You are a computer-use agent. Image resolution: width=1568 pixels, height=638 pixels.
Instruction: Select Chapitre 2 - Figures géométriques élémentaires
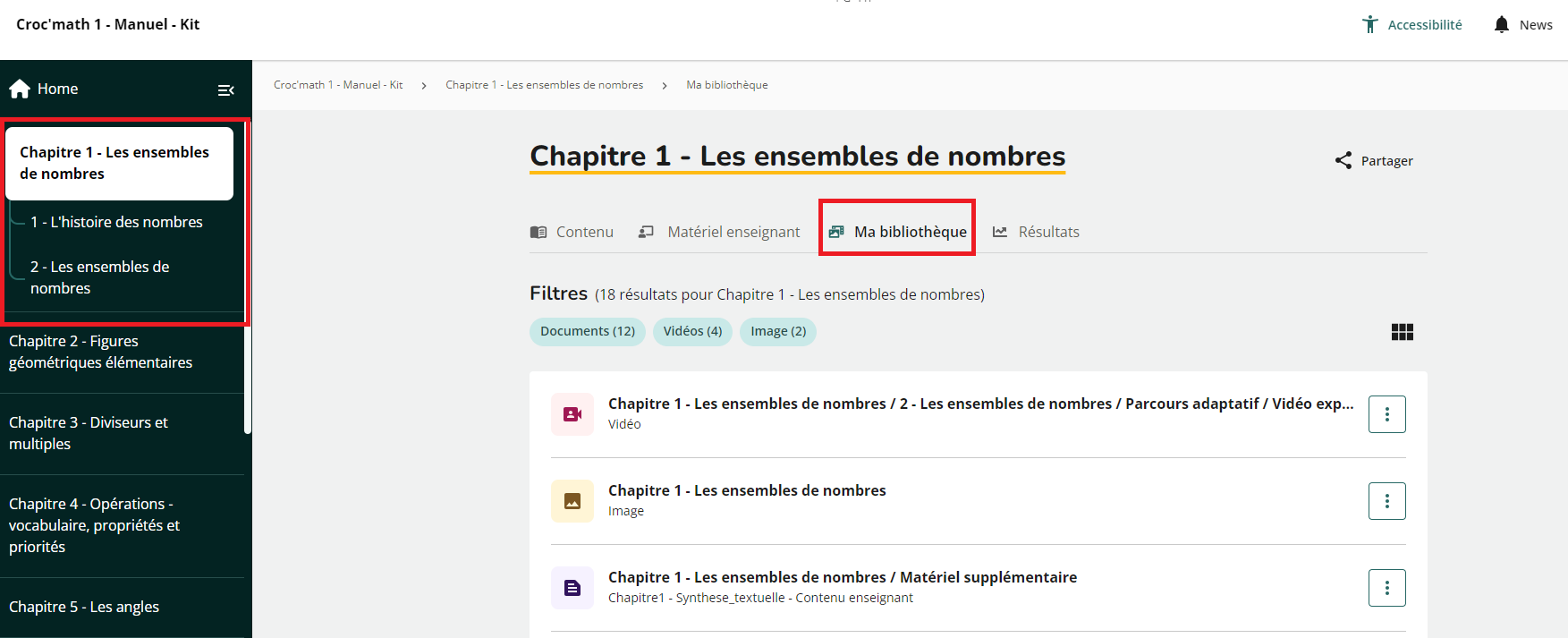[x=100, y=352]
